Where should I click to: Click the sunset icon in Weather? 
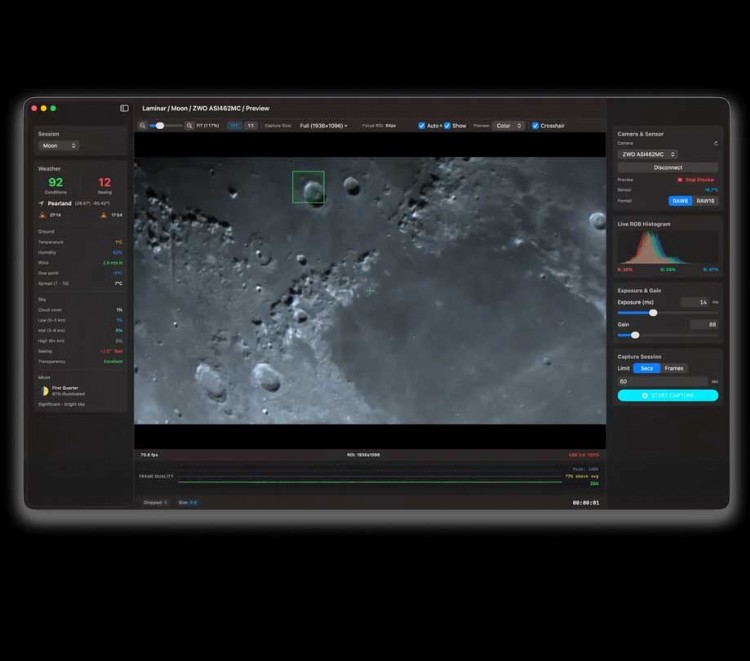(104, 215)
